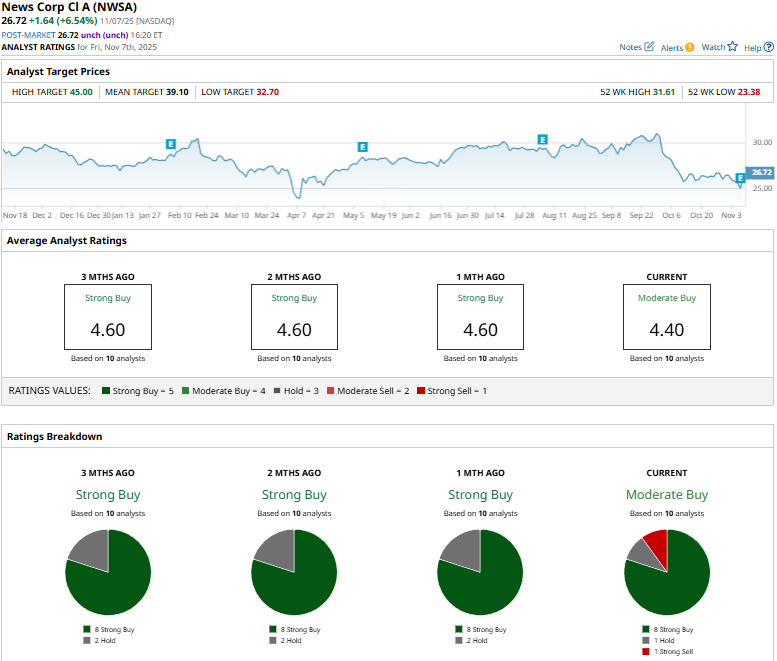Select the 3 Mths Ago 4.60 rating box
This screenshot has width=777, height=661.
tap(108, 317)
